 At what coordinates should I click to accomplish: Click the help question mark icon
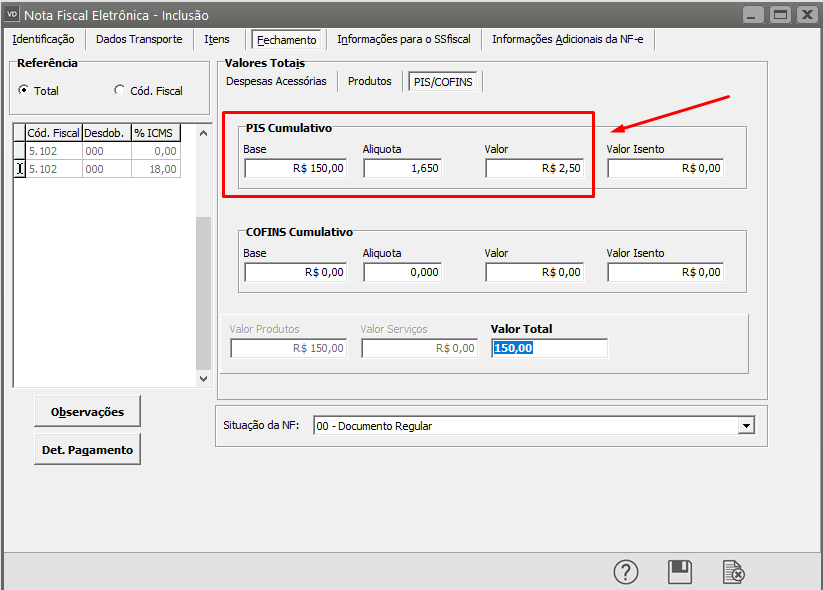point(626,572)
